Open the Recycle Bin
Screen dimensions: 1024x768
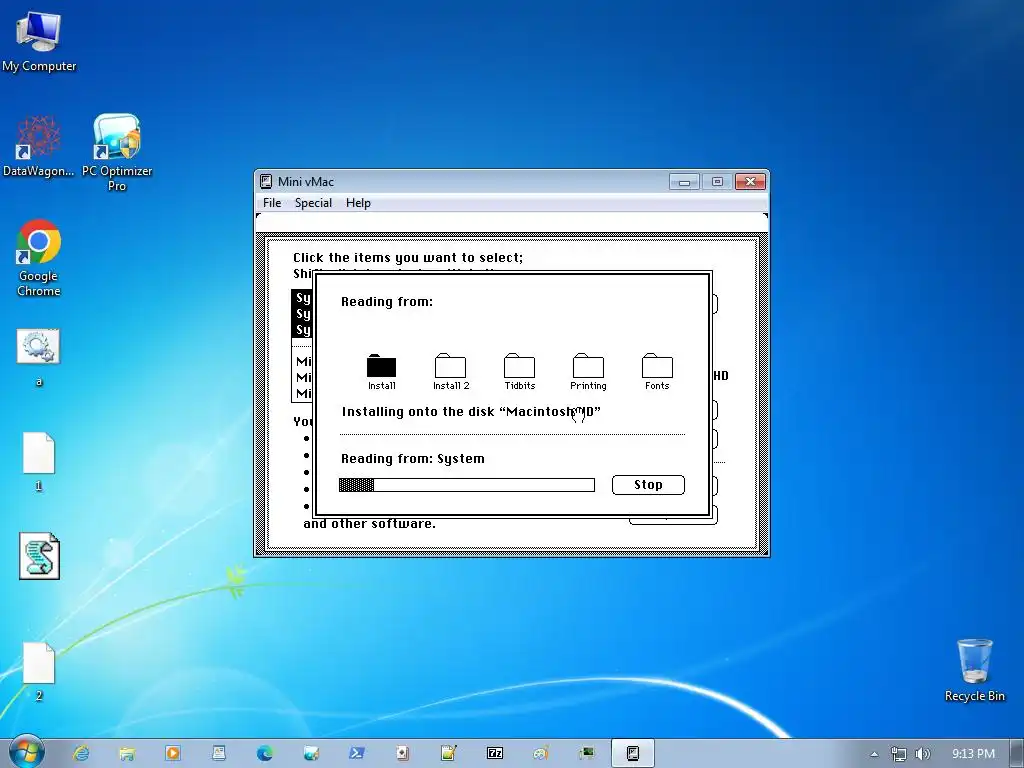(x=974, y=670)
